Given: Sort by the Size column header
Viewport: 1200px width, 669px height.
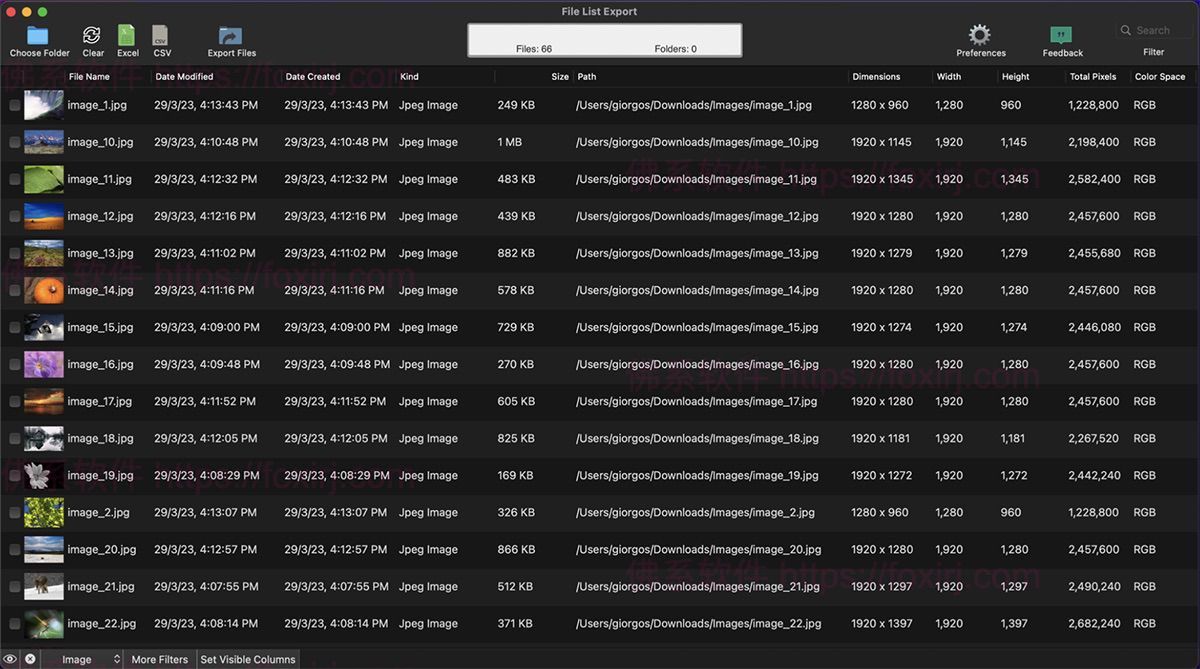Looking at the screenshot, I should pos(559,76).
